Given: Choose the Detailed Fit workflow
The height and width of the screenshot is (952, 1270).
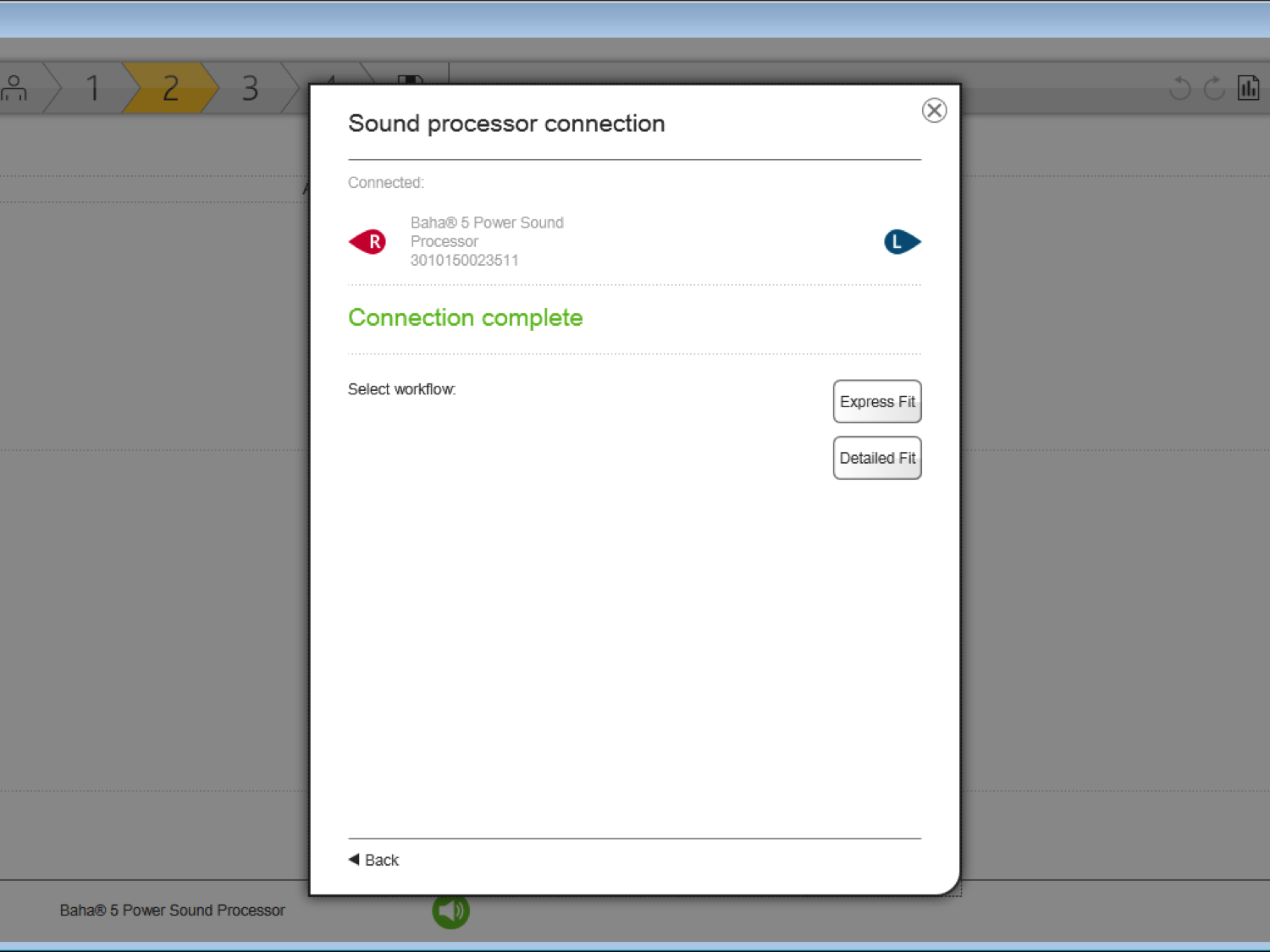Looking at the screenshot, I should pyautogui.click(x=877, y=458).
